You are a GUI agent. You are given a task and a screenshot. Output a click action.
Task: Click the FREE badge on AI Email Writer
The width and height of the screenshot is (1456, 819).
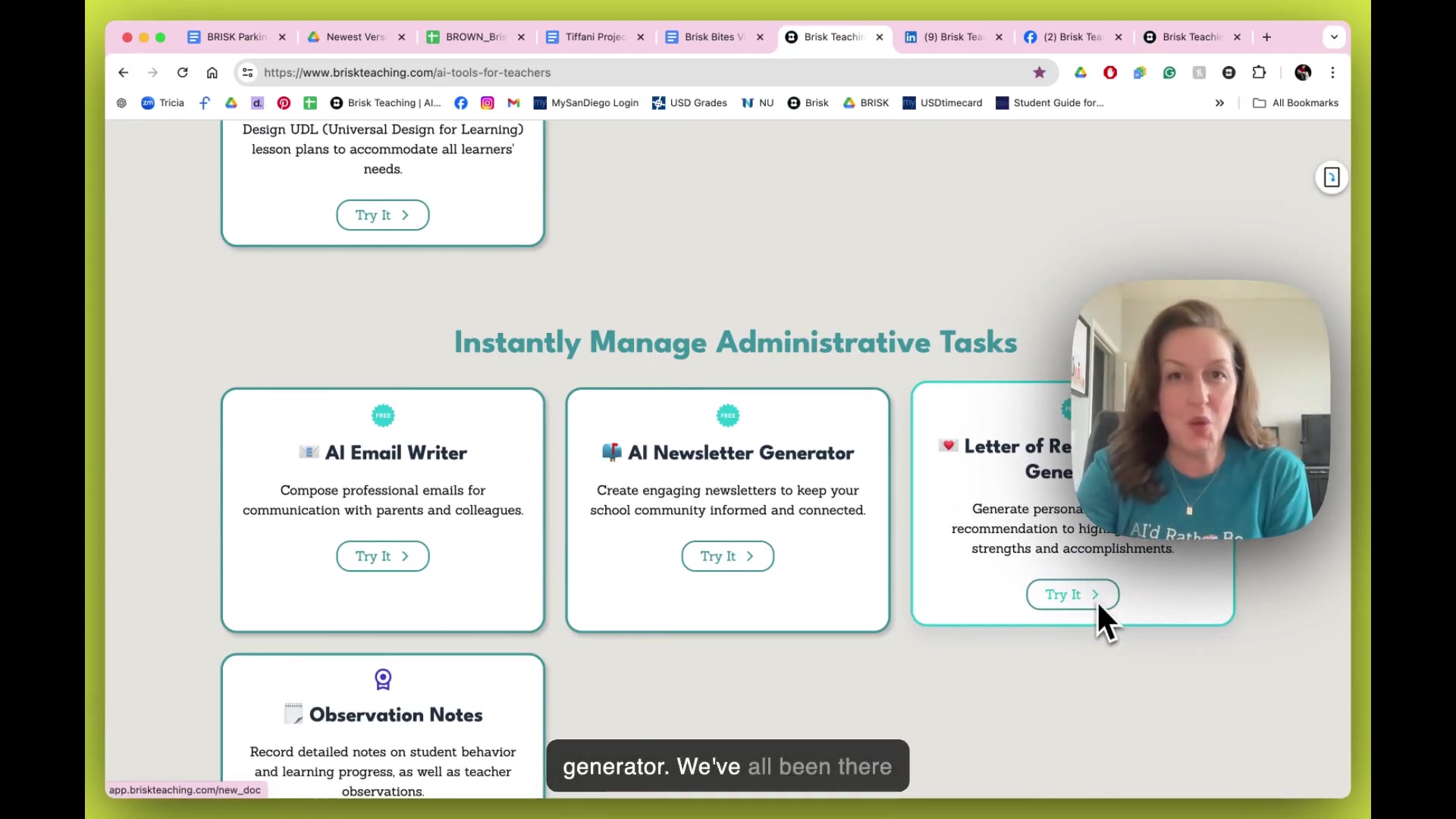[x=383, y=416]
